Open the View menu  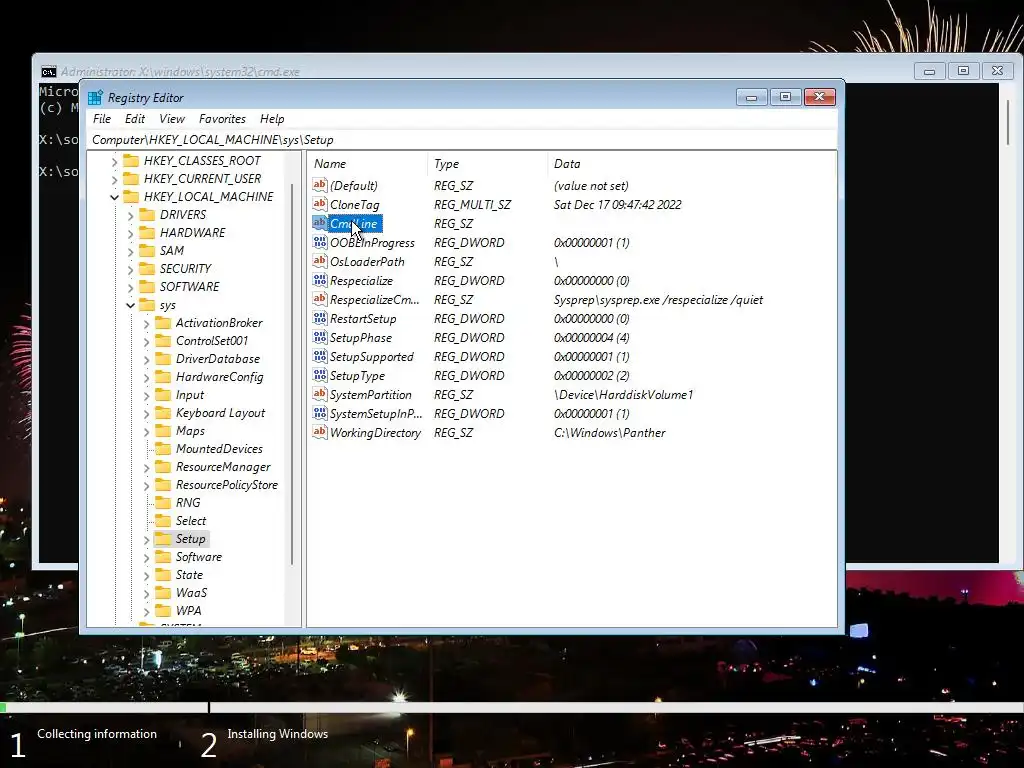point(172,119)
